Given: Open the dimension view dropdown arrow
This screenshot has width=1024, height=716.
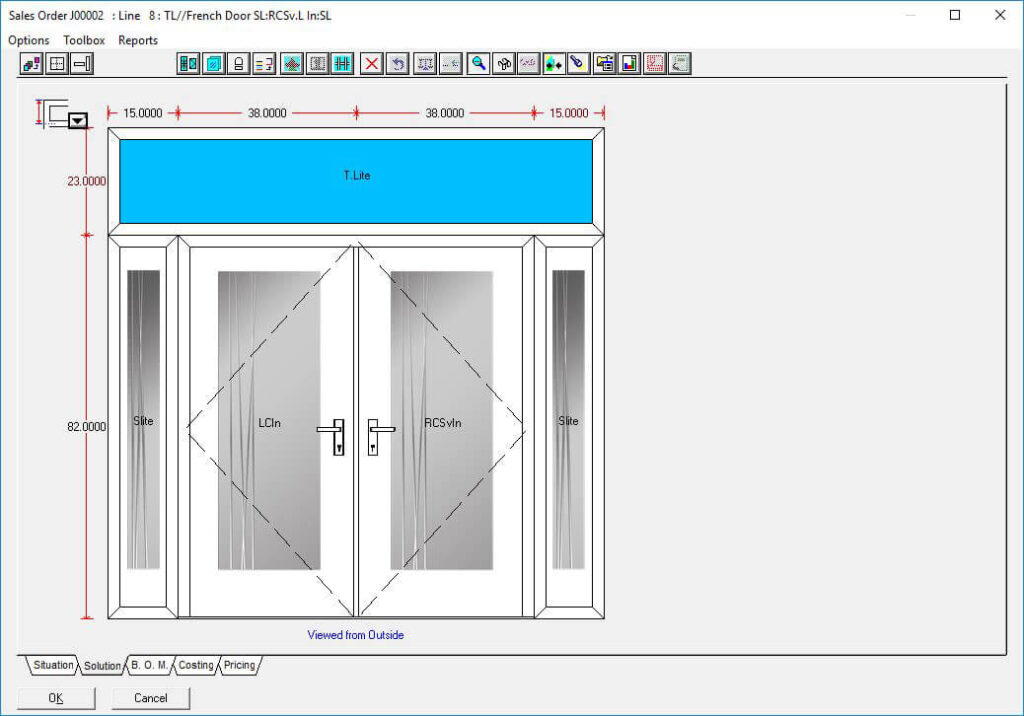Looking at the screenshot, I should [x=78, y=120].
